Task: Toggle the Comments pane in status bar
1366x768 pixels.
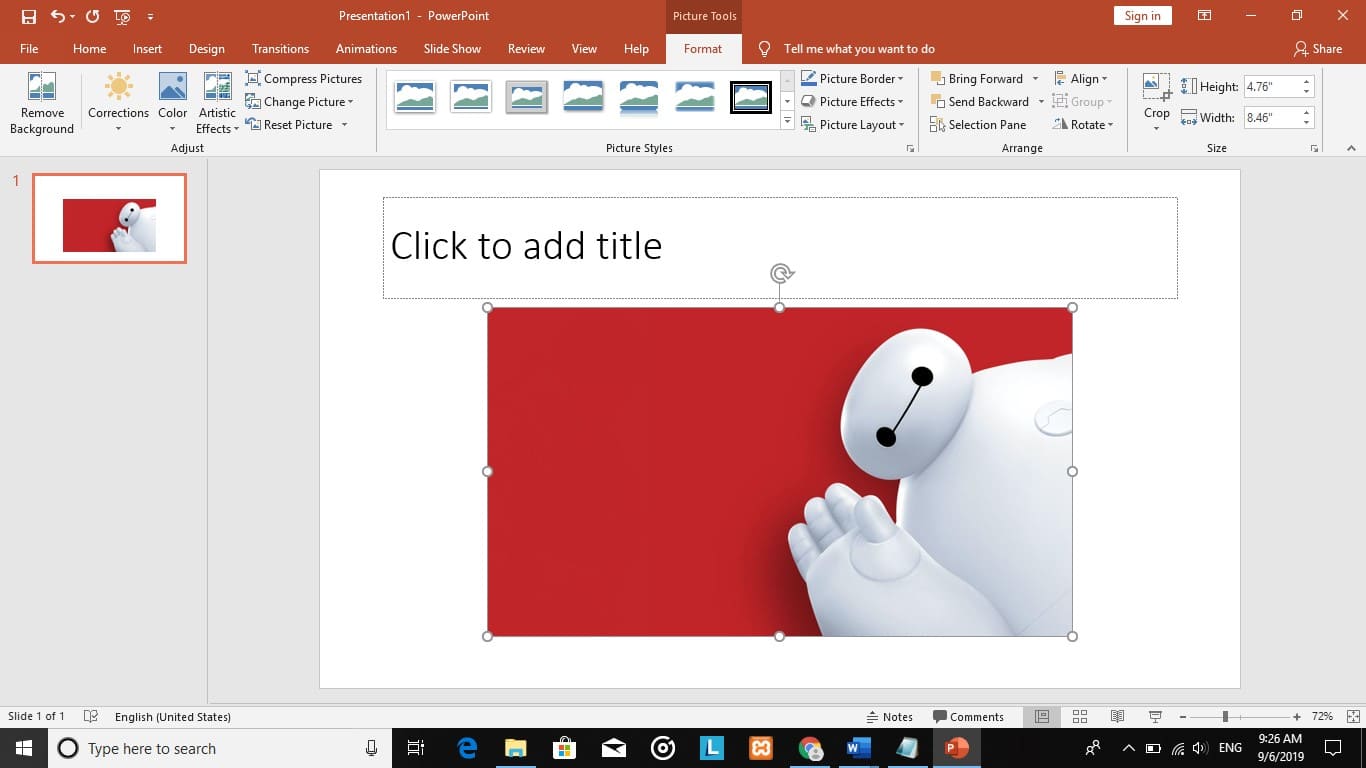Action: pos(968,717)
